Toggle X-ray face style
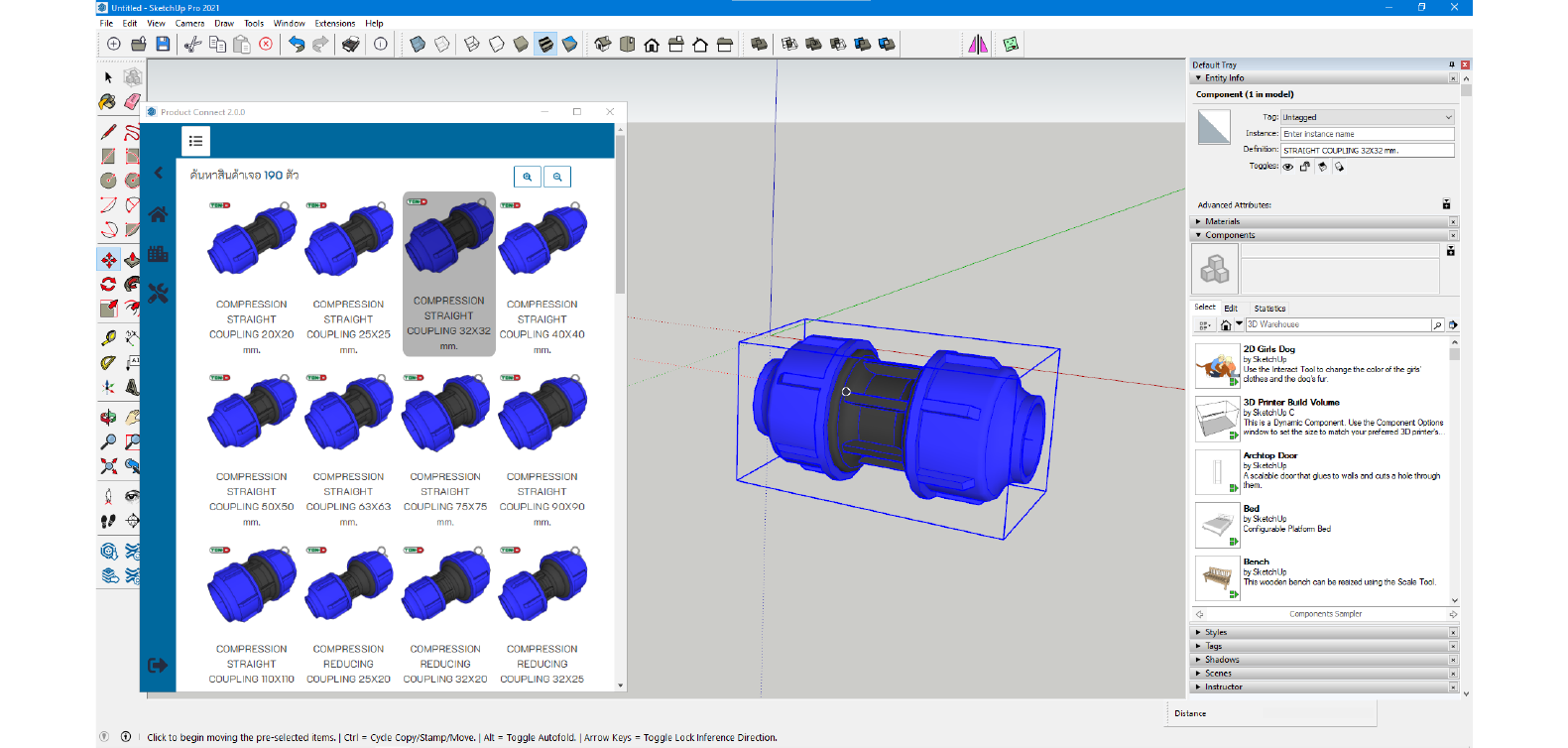This screenshot has height=748, width=1568. tap(418, 44)
